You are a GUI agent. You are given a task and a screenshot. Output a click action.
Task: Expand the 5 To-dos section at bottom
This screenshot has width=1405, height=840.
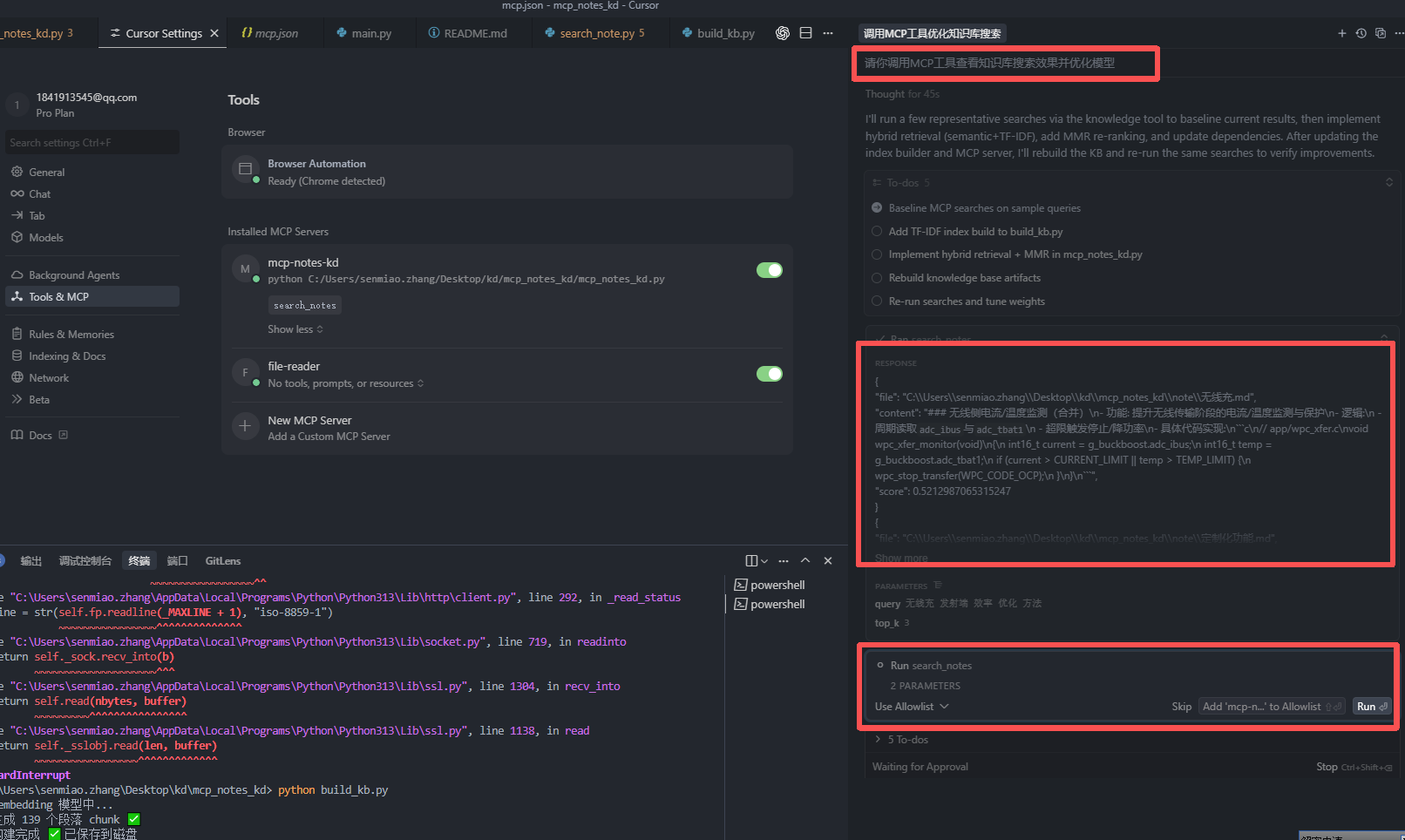902,739
